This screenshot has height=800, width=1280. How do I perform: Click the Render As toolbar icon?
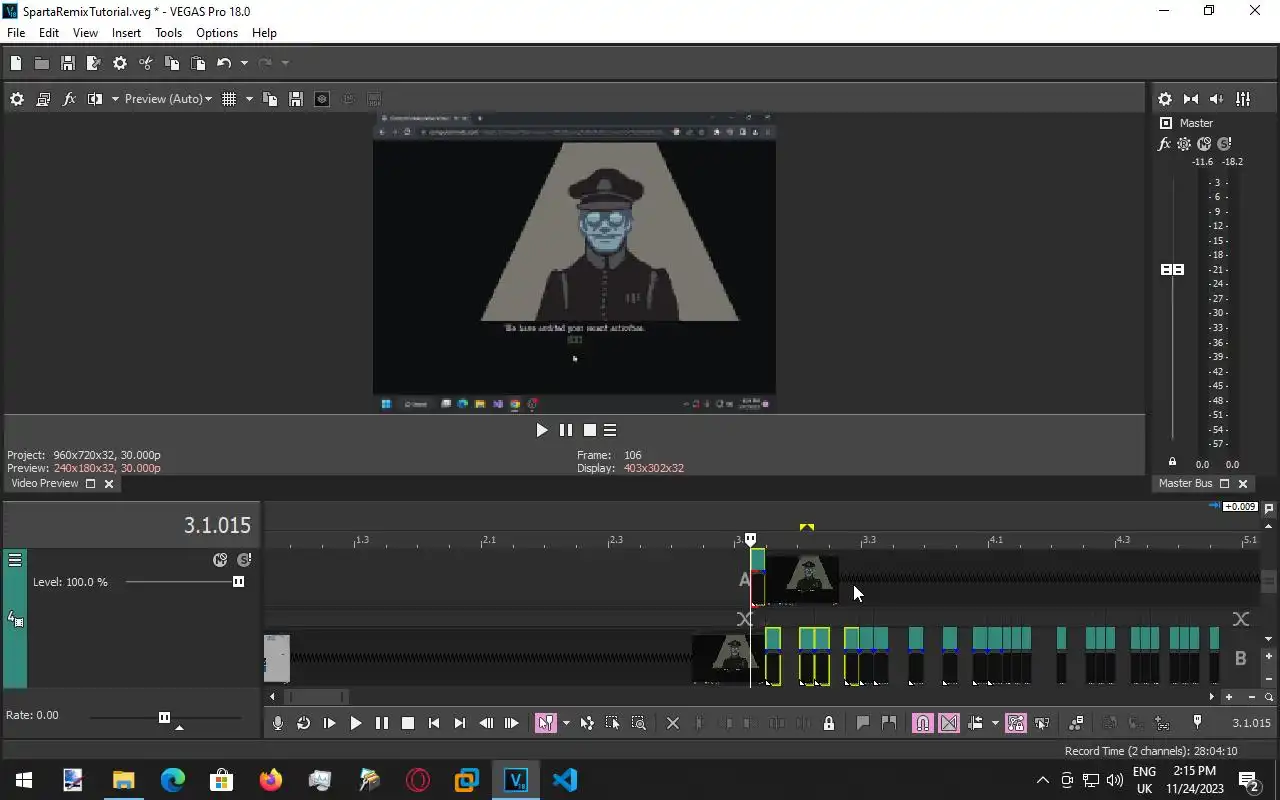94,63
